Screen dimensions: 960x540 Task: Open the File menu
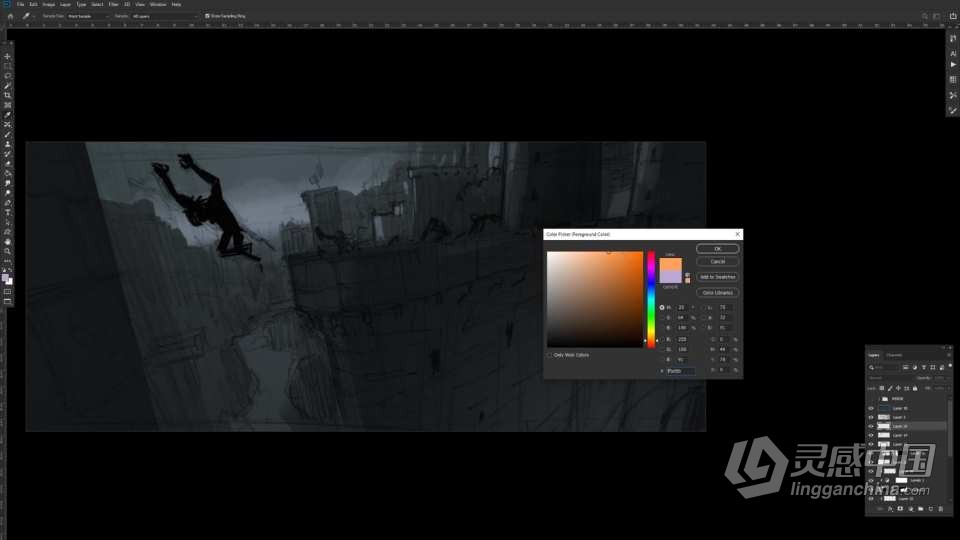click(20, 4)
